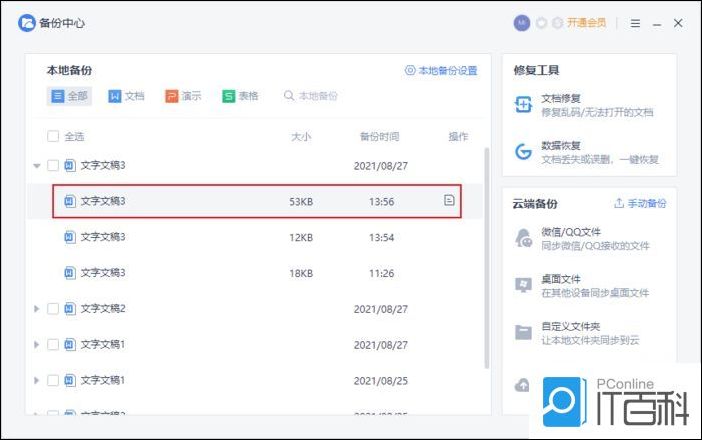Screen dimensions: 702x440
Task: Open 自定义文件夹 sync option
Action: pyautogui.click(x=578, y=333)
